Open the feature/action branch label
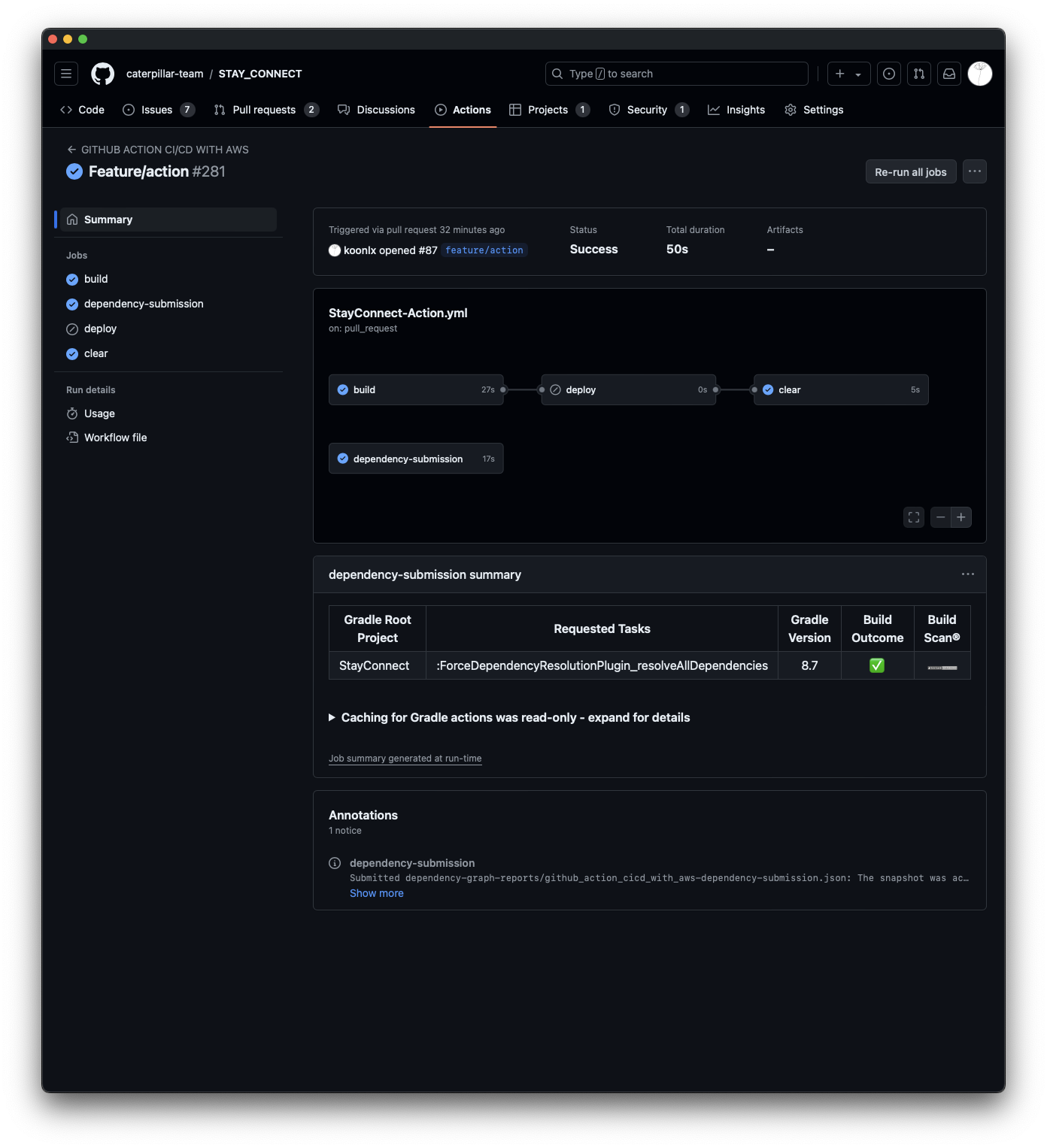1047x1148 pixels. pyautogui.click(x=484, y=250)
